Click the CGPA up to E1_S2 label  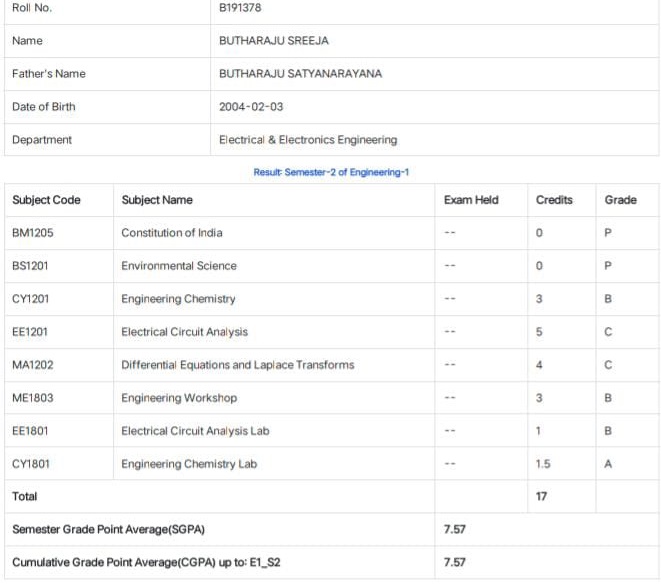(x=146, y=562)
